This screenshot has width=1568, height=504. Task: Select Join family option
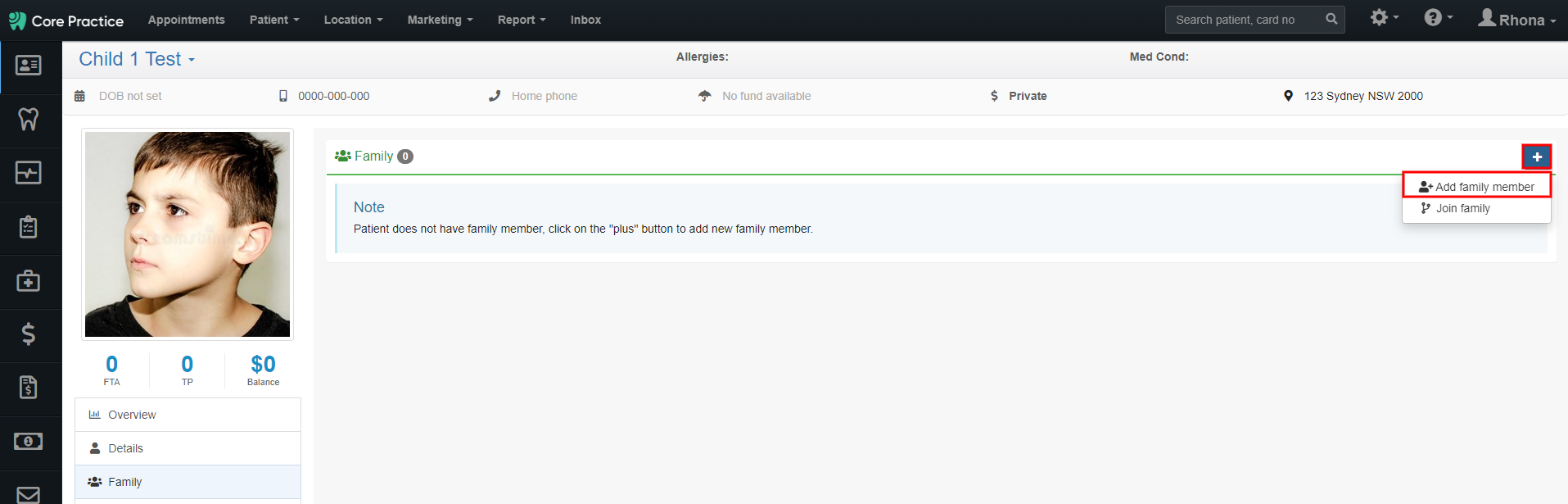tap(1476, 208)
